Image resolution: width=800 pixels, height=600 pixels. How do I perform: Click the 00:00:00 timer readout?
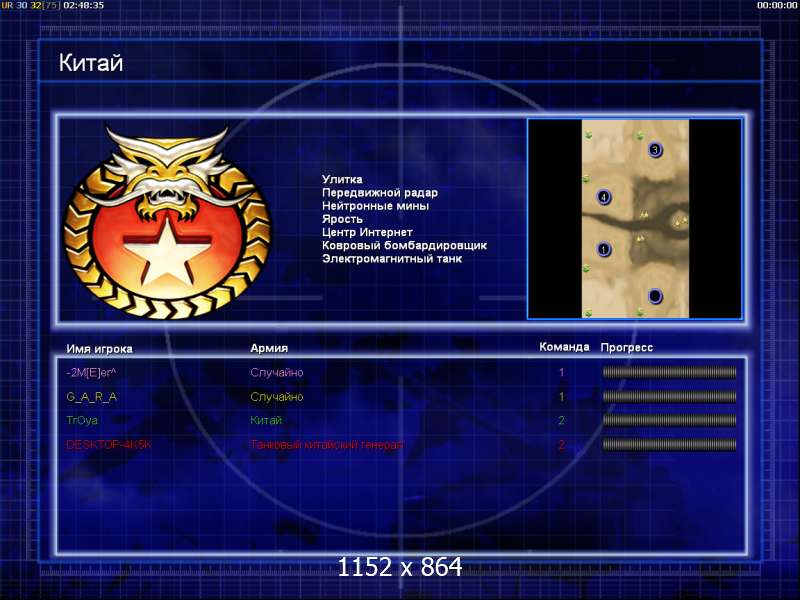click(778, 5)
